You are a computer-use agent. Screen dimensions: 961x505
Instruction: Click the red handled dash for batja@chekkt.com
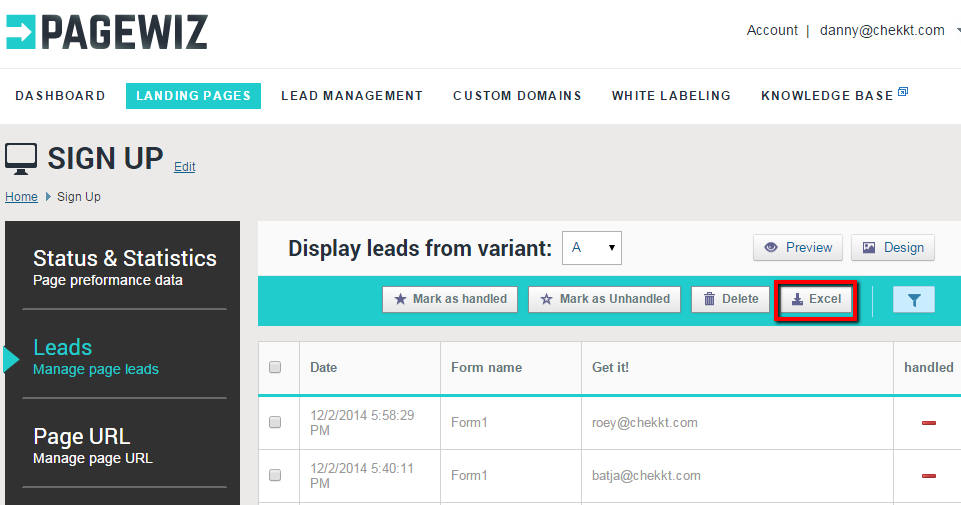[x=929, y=476]
